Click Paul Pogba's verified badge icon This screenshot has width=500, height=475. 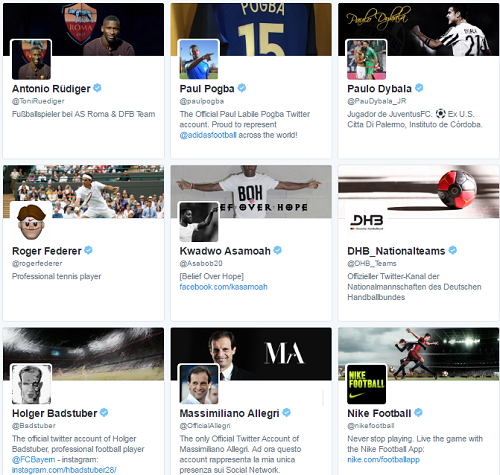[242, 88]
